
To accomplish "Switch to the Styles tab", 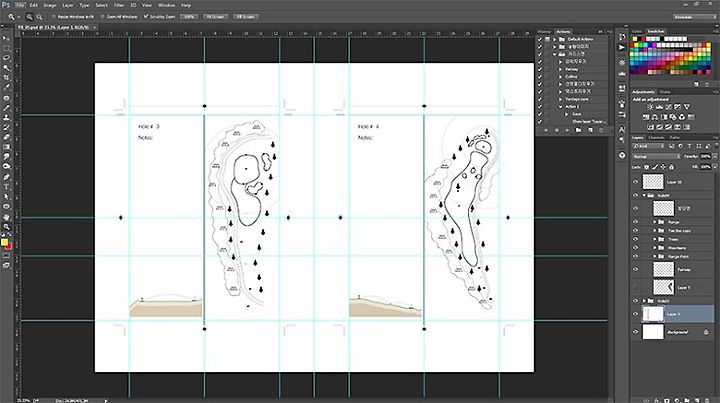I will click(x=665, y=92).
